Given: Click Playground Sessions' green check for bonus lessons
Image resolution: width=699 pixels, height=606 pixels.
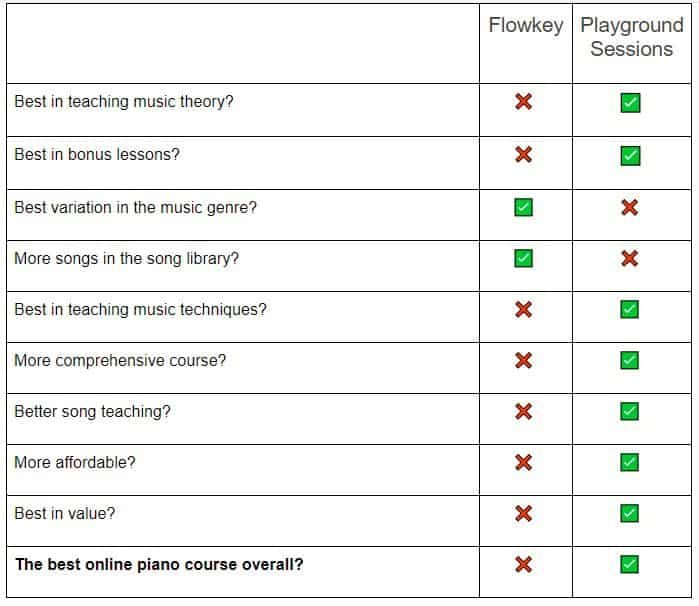Looking at the screenshot, I should point(630,156).
